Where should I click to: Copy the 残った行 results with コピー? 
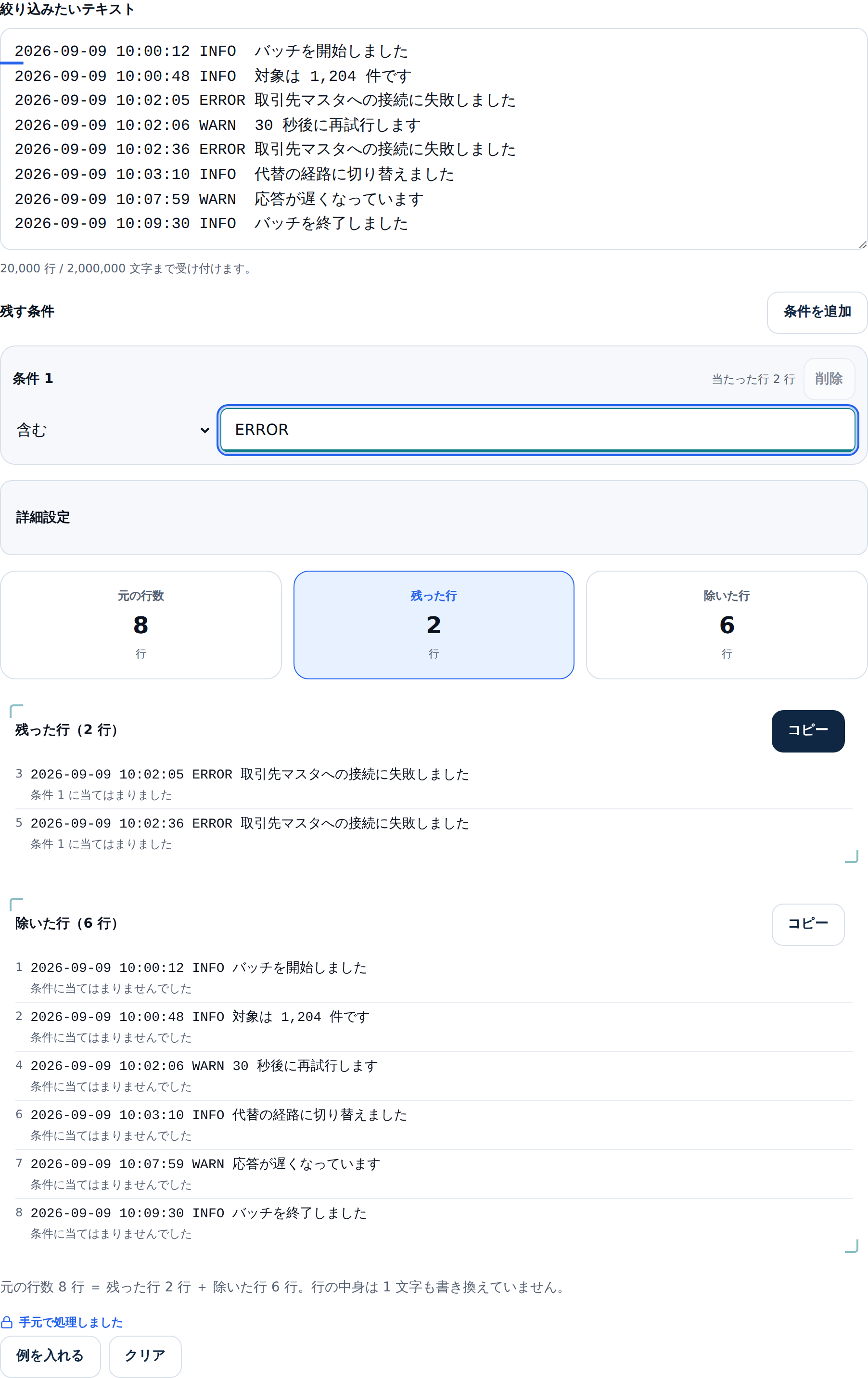tap(807, 731)
